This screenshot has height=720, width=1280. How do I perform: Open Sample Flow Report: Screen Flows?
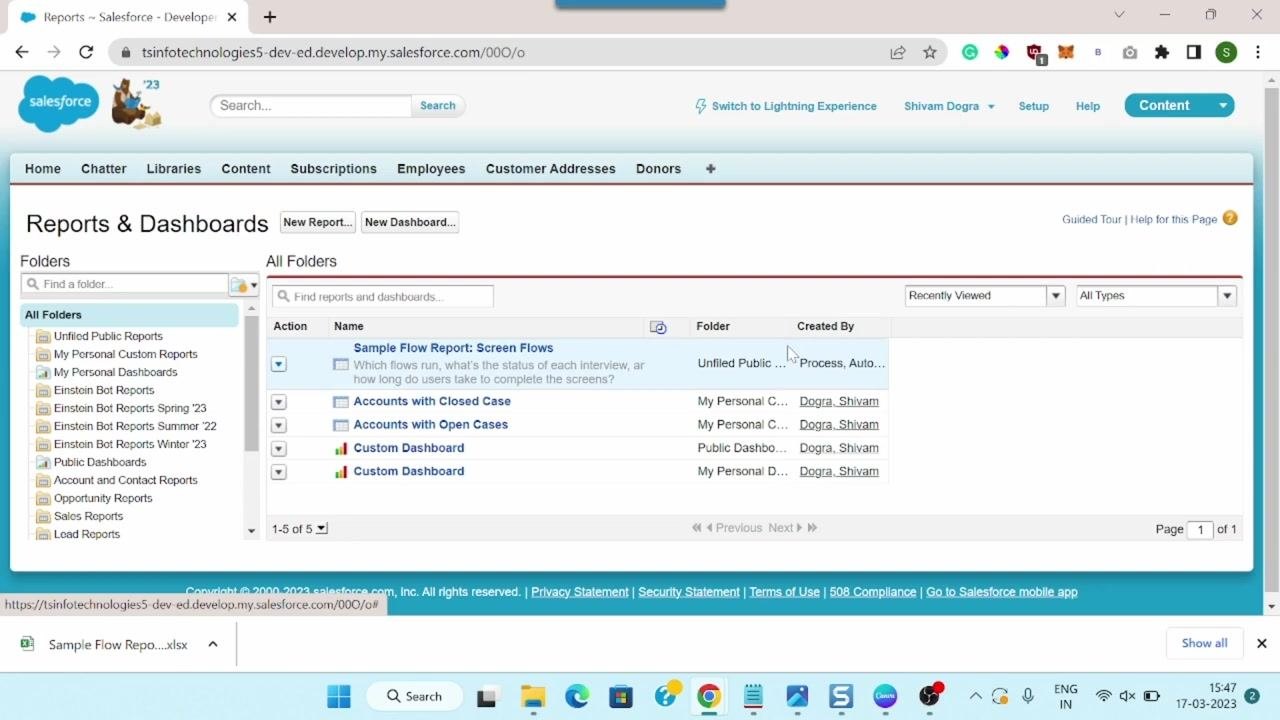453,348
